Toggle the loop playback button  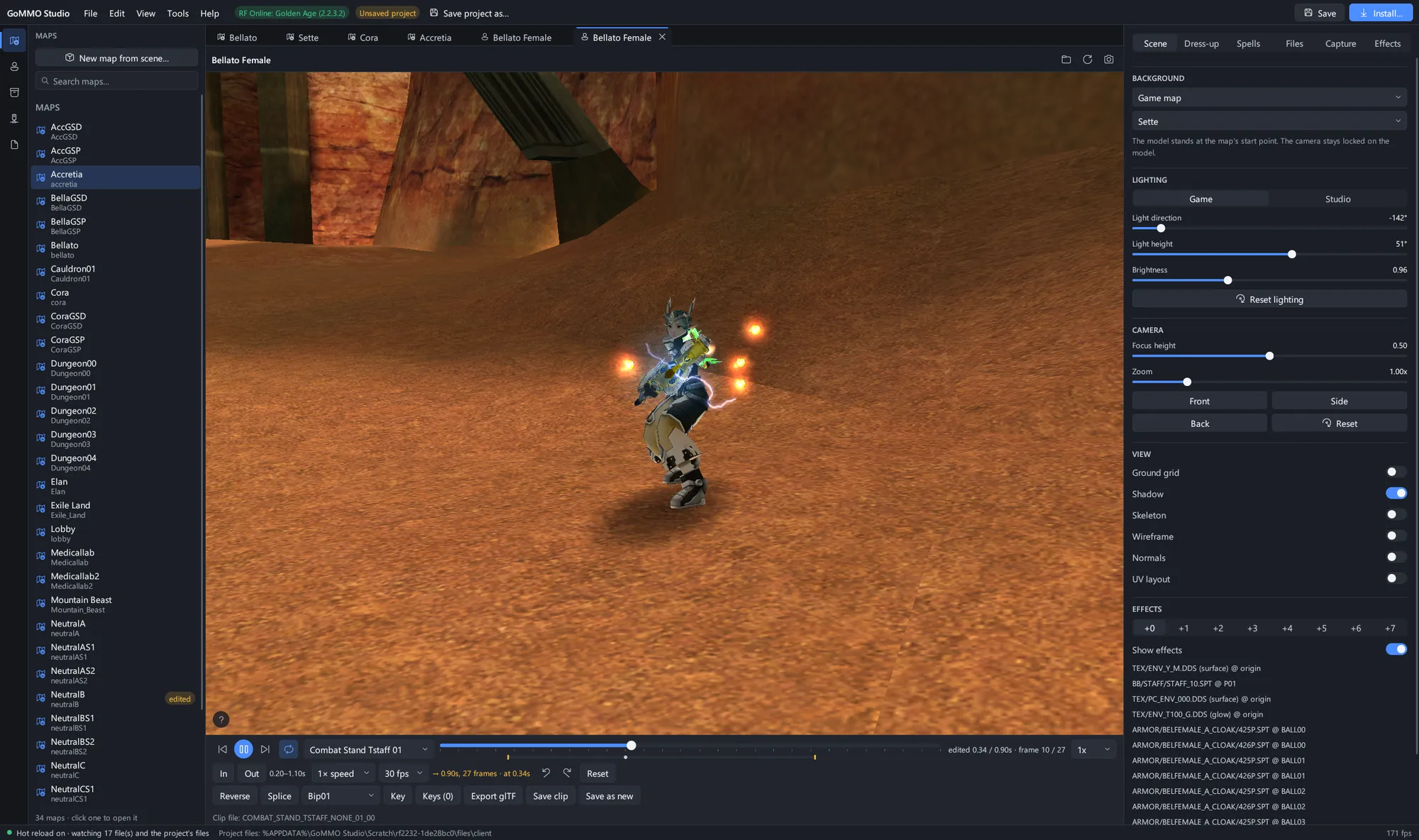tap(288, 749)
